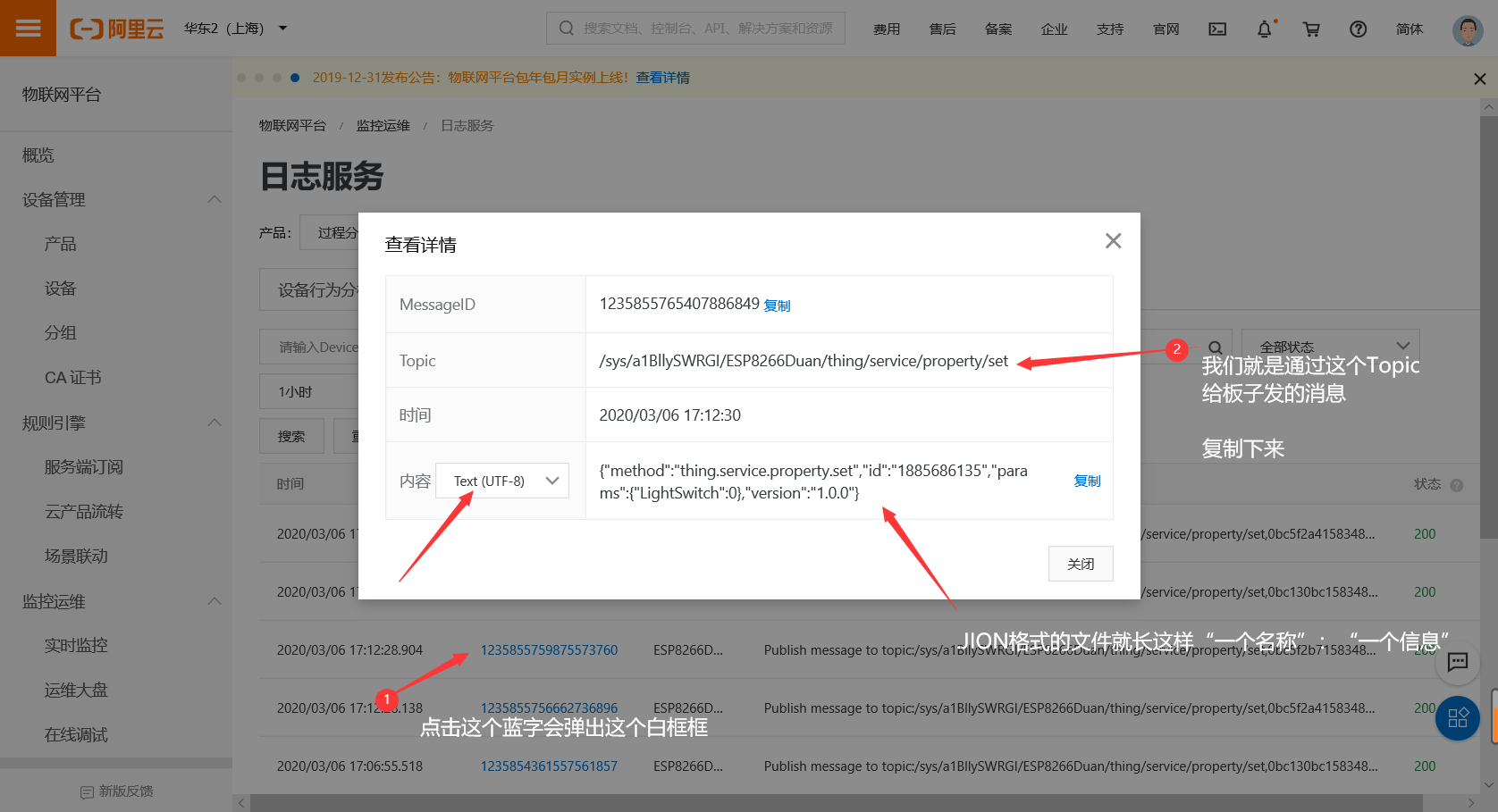
Task: Open the region selector 华东2（上海）
Action: [236, 29]
